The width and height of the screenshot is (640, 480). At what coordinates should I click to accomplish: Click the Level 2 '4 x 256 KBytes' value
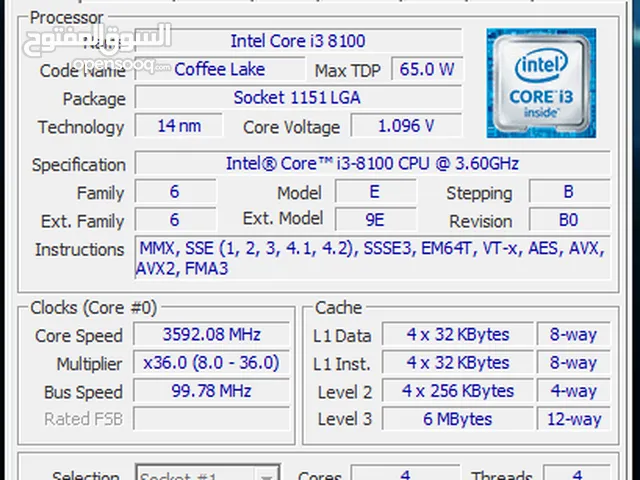458,391
